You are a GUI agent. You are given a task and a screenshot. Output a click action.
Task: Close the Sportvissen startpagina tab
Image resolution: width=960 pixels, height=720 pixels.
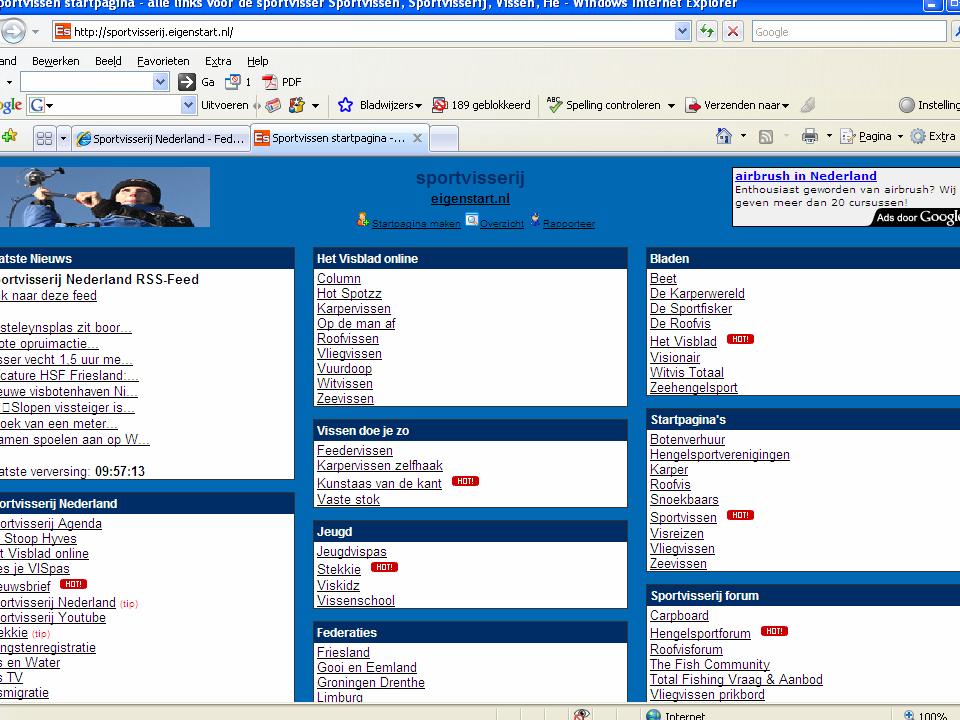pyautogui.click(x=417, y=138)
